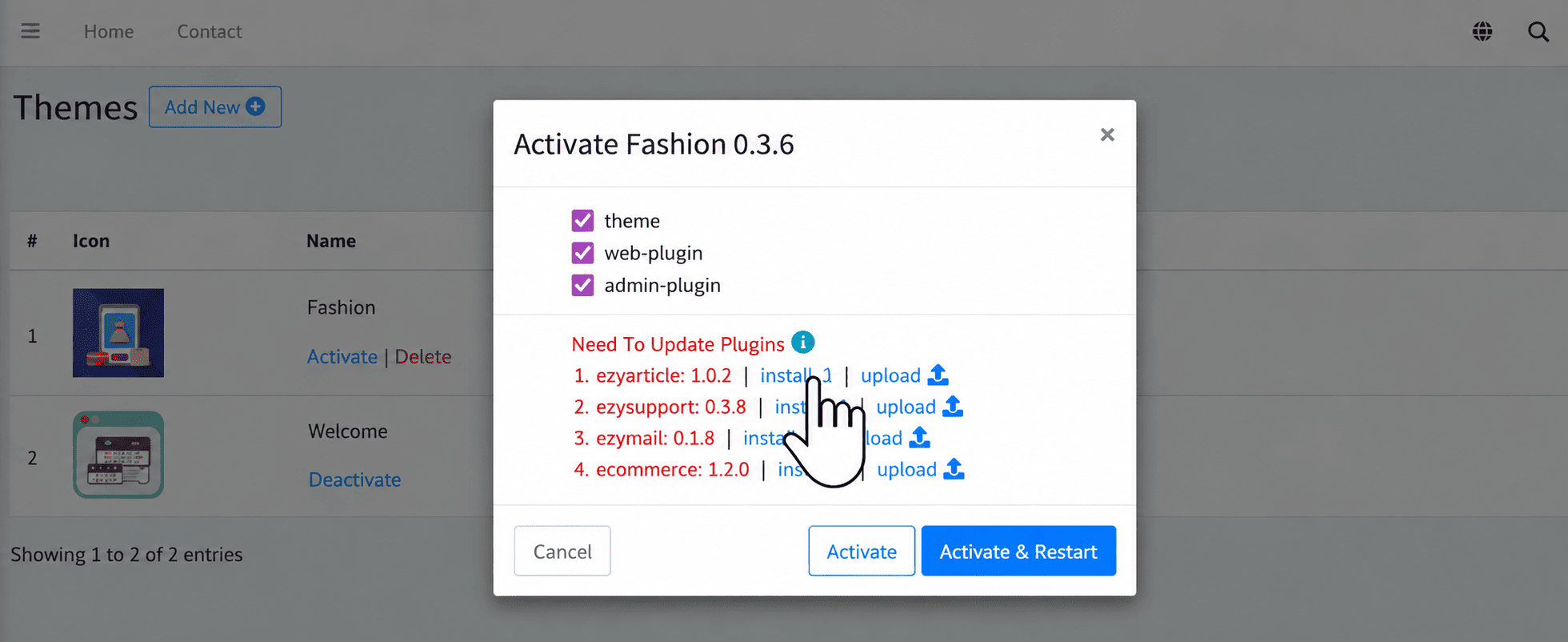Screen dimensions: 1568x642
Task: Click the 'Activate Fashion 0.3.6' dialog title
Action: click(x=654, y=144)
